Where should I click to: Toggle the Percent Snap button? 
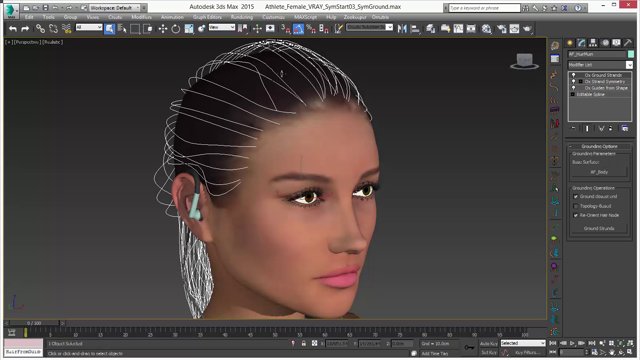point(311,29)
